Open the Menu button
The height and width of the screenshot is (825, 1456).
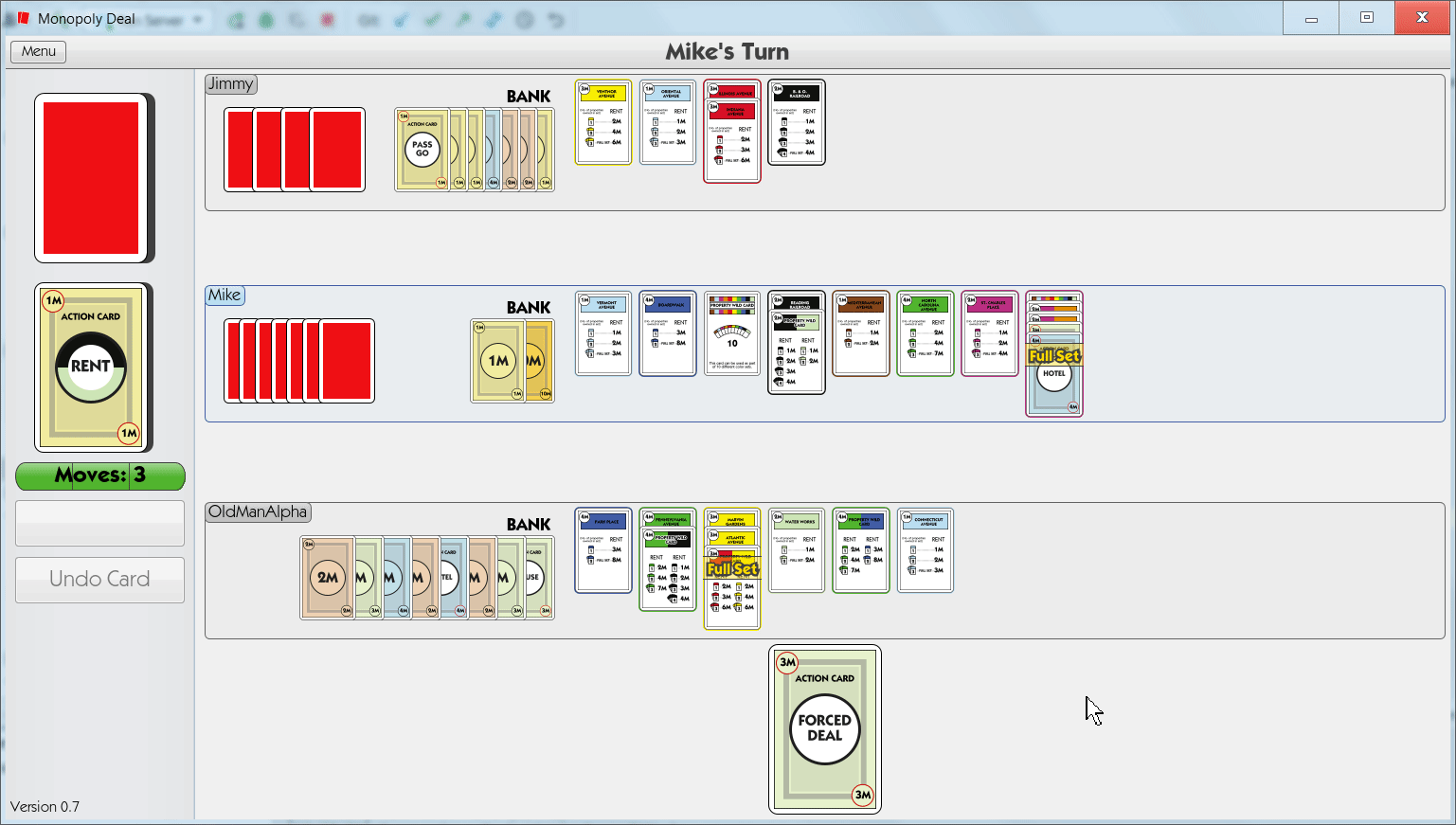39,51
